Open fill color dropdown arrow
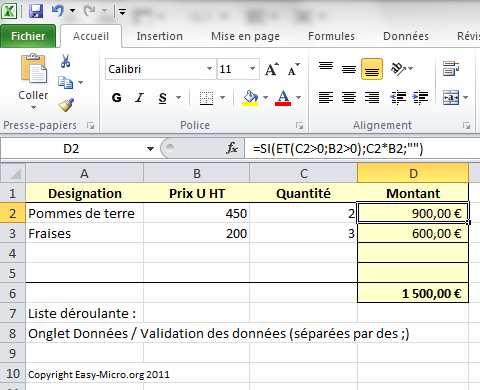Viewport: 480px width, 390px height. (265, 98)
